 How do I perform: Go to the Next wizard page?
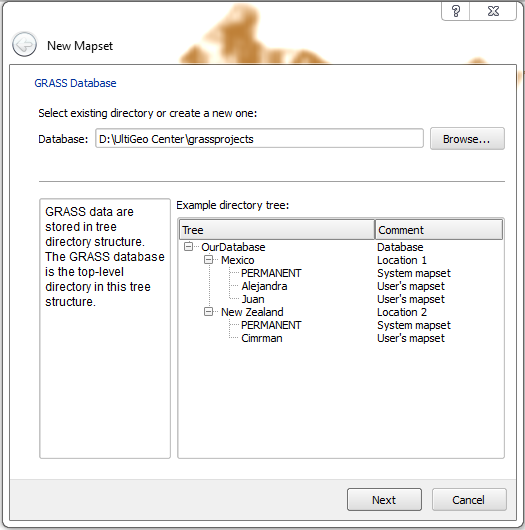pyautogui.click(x=384, y=500)
